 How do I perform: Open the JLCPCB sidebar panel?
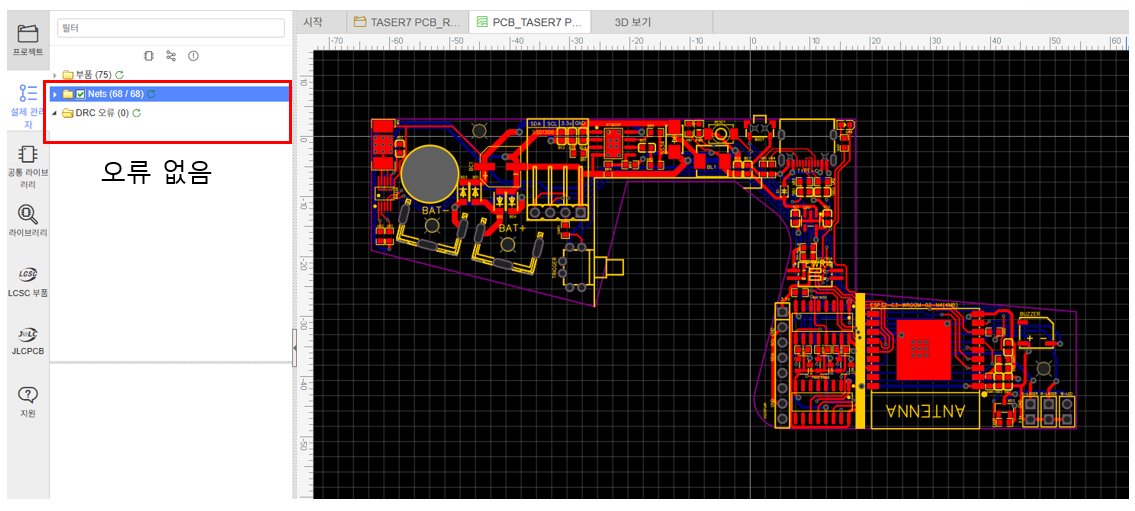pyautogui.click(x=28, y=341)
